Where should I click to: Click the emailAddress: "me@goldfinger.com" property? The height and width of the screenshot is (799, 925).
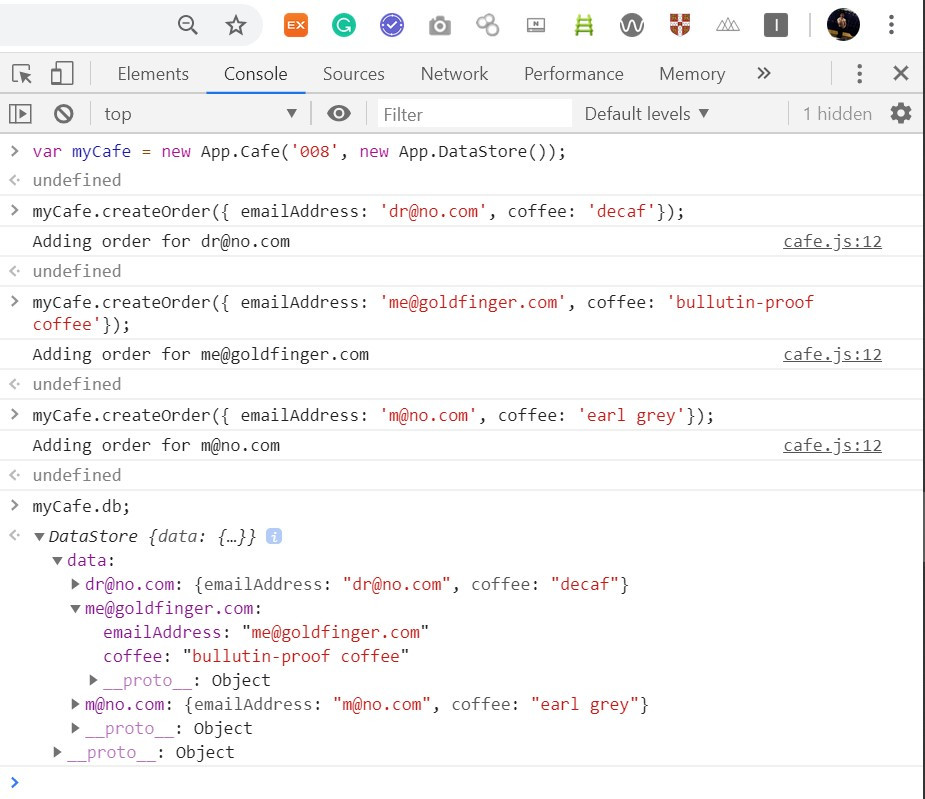tap(266, 632)
